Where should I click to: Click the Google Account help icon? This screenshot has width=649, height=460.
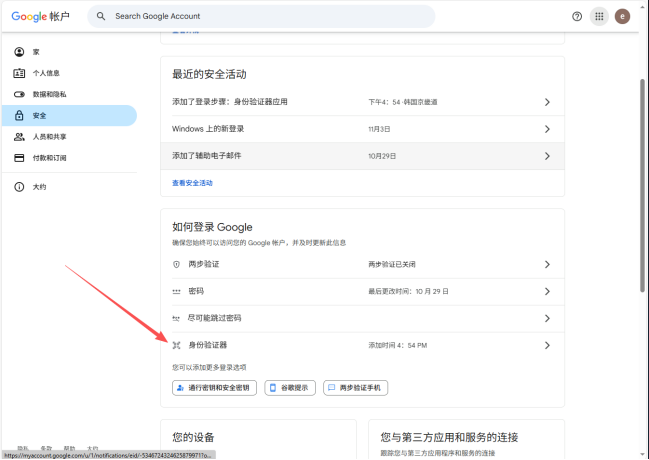tap(577, 16)
